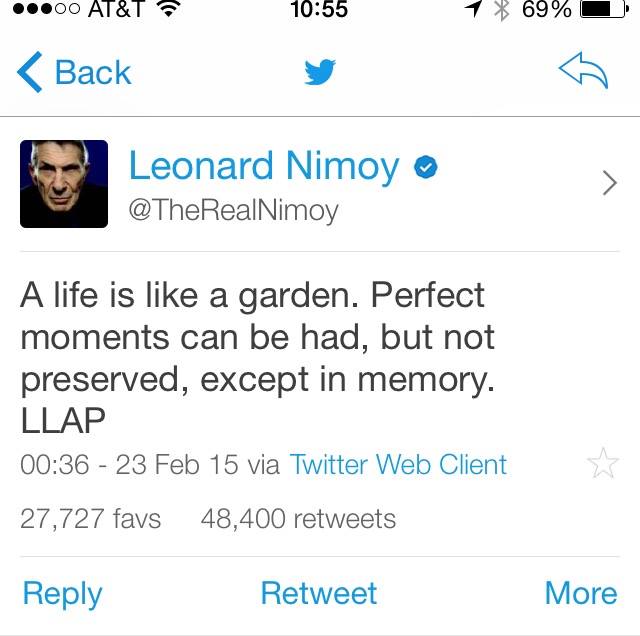This screenshot has height=636, width=640.
Task: Tap the Leonard Nimoy display name
Action: pyautogui.click(x=264, y=167)
